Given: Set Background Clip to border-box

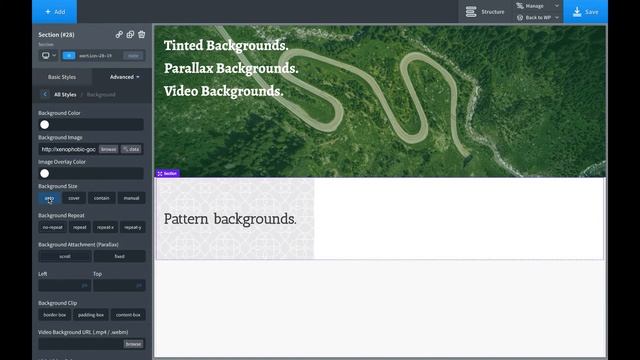Looking at the screenshot, I should coord(55,315).
